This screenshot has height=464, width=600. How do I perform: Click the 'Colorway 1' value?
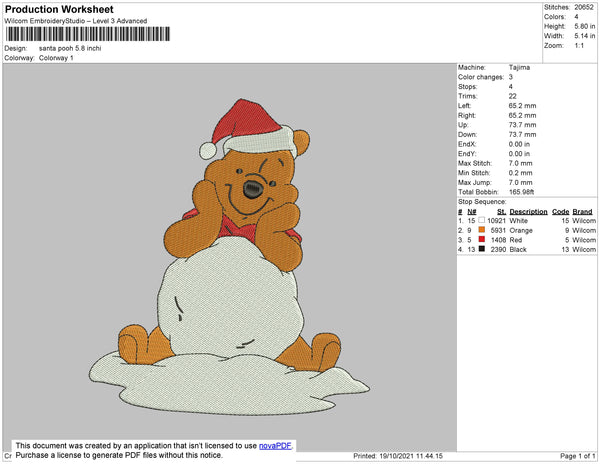pyautogui.click(x=56, y=58)
